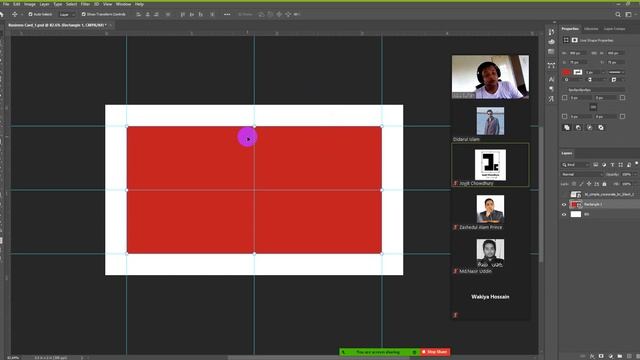Image resolution: width=640 pixels, height=360 pixels.
Task: Click filter for pixel layers icon
Action: coord(596,164)
